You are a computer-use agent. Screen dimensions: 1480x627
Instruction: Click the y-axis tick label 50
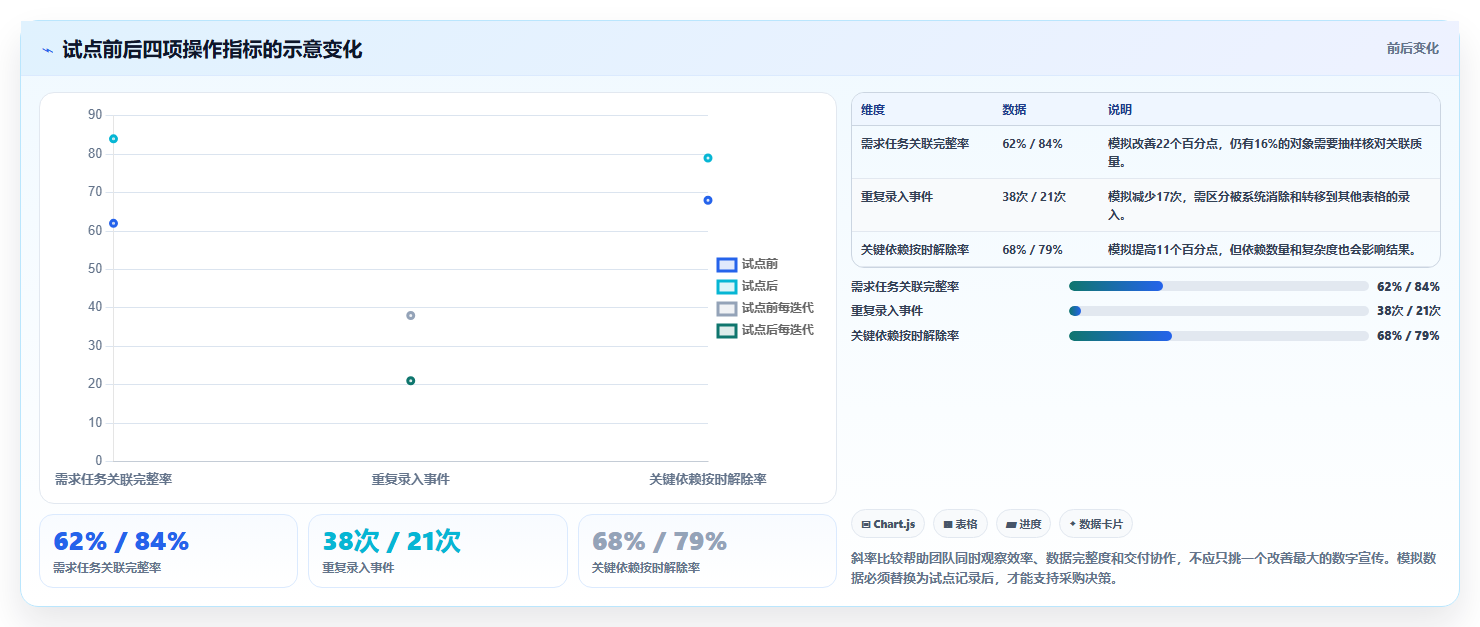click(x=95, y=269)
